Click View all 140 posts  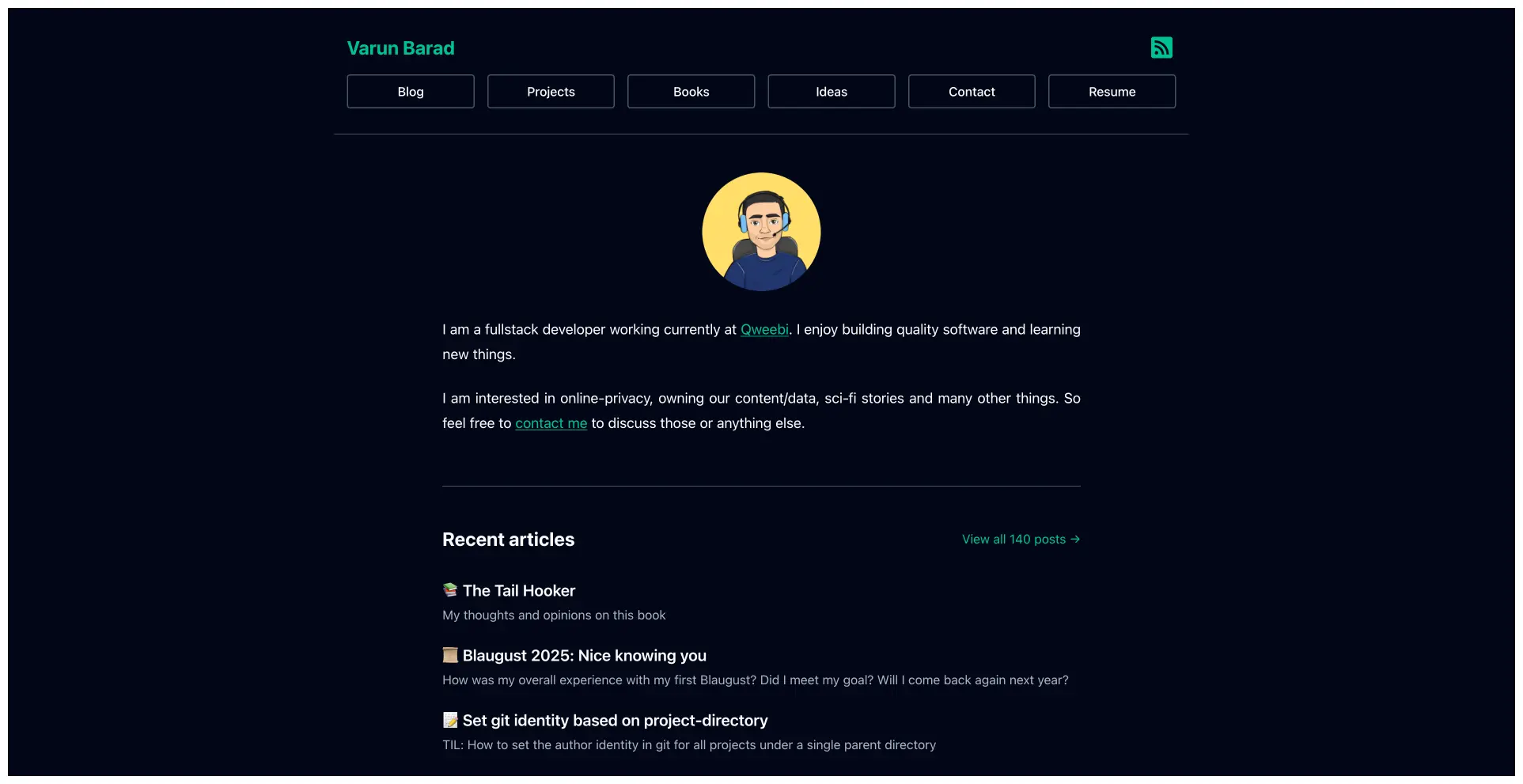point(1013,539)
